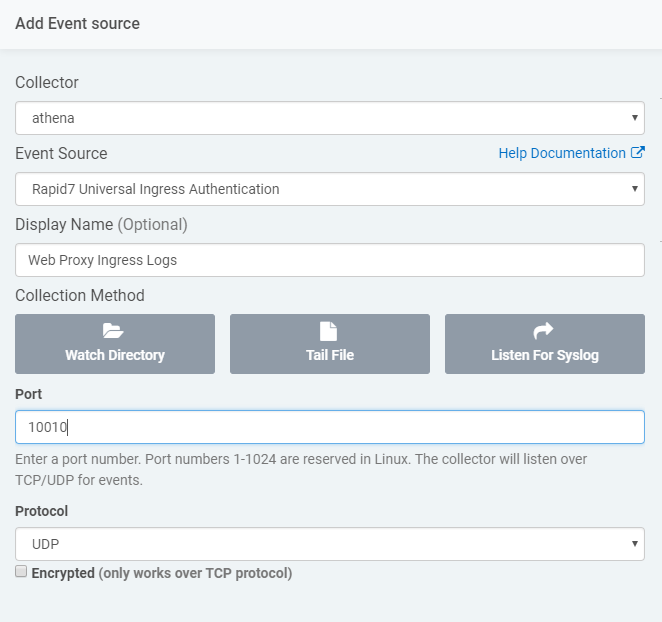Click the port number helper description text
Image resolution: width=662 pixels, height=622 pixels.
[x=300, y=469]
